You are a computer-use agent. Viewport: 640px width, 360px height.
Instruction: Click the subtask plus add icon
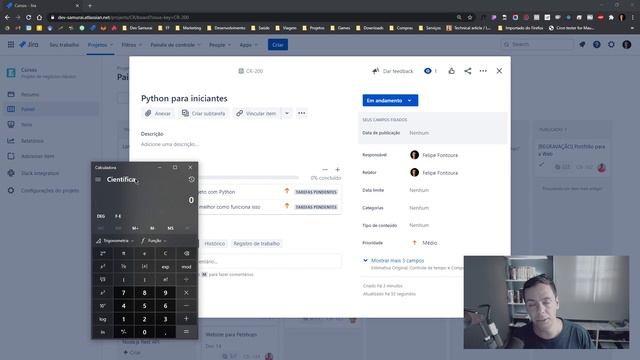338,169
